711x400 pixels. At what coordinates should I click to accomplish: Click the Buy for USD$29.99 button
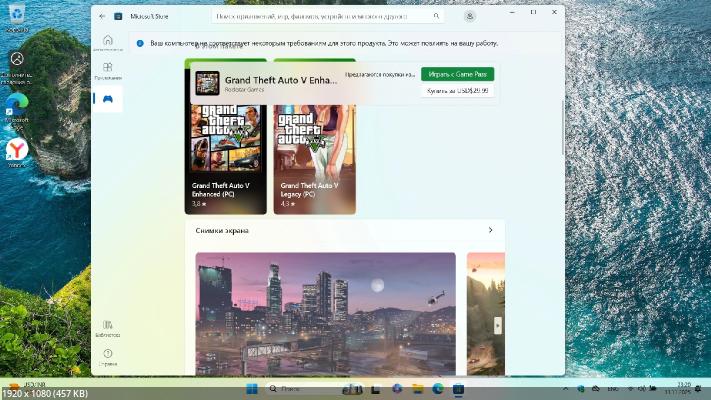(x=457, y=91)
